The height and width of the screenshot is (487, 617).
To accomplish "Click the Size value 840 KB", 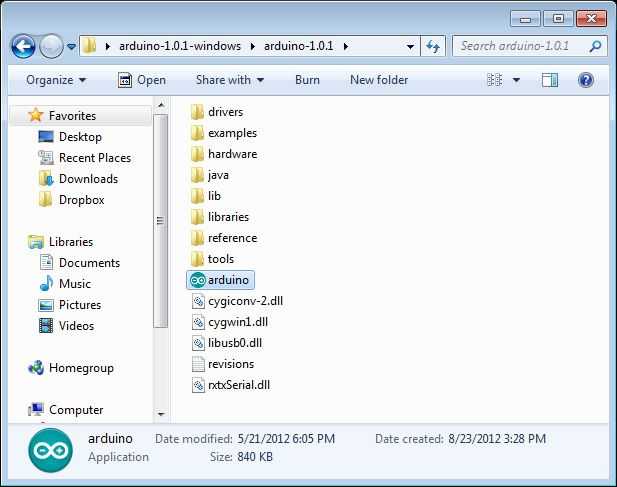I will point(255,457).
